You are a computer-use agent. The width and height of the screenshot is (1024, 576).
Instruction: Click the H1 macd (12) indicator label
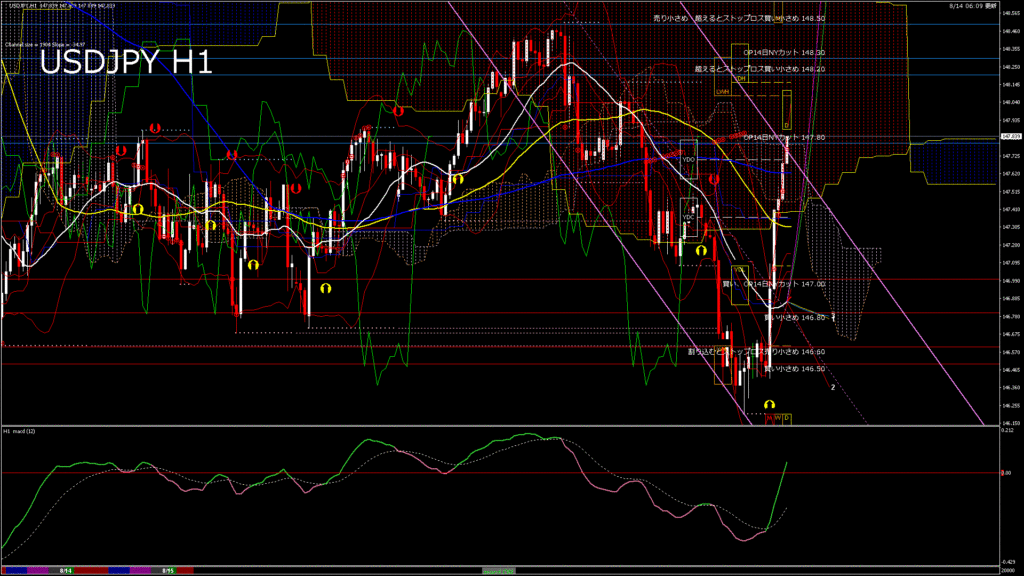20,431
